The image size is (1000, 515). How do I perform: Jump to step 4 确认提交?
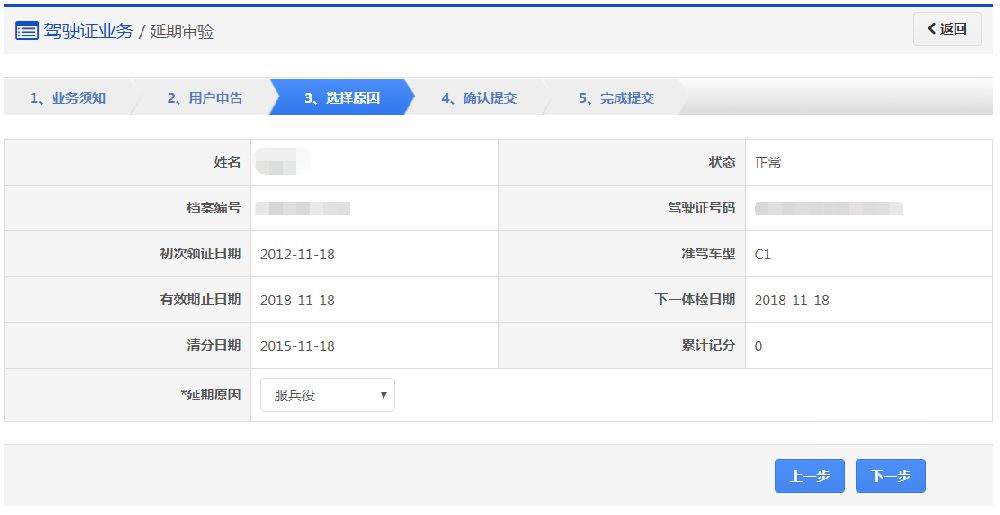pos(479,98)
